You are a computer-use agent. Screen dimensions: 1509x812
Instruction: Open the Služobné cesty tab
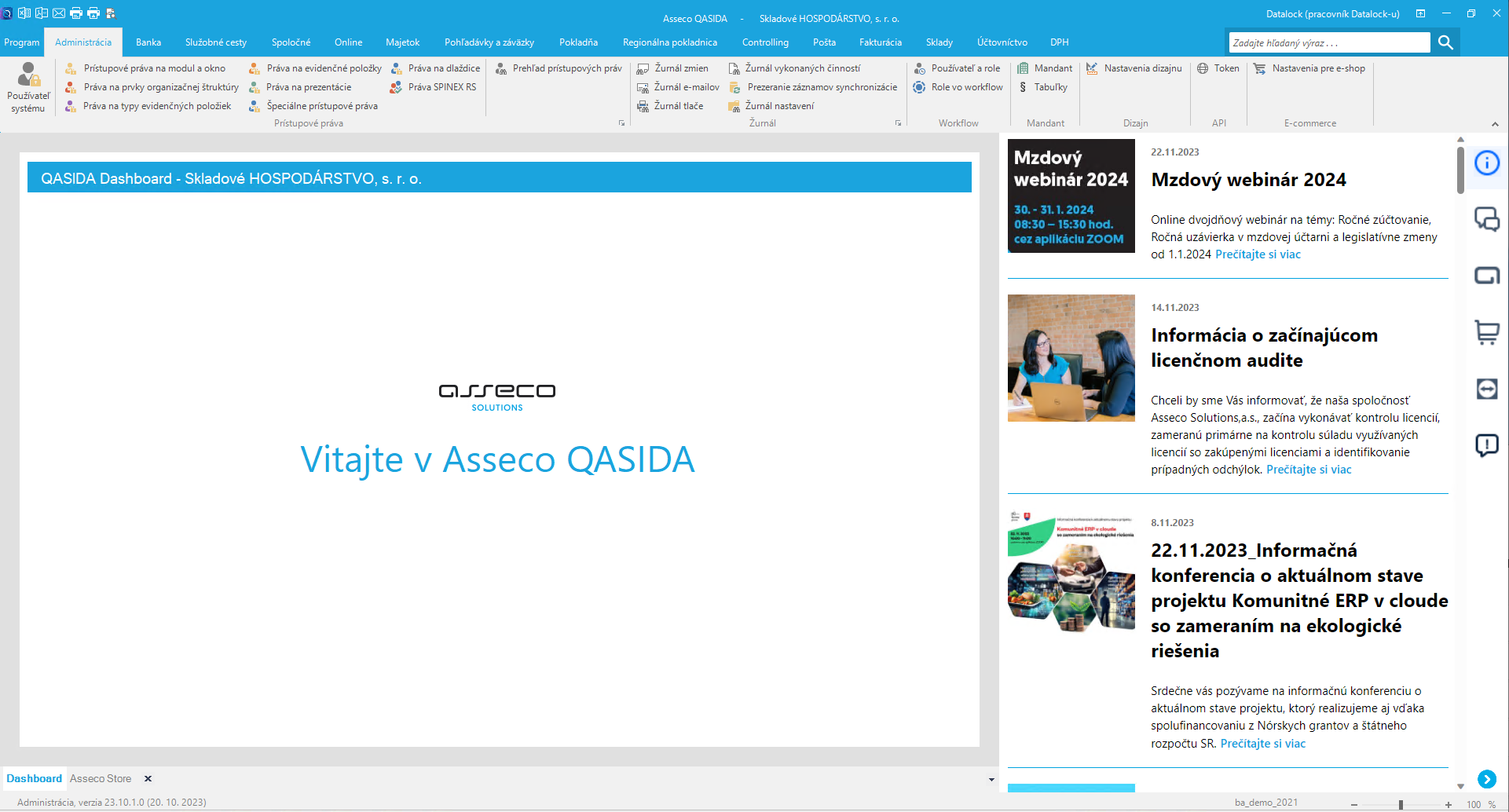coord(216,42)
